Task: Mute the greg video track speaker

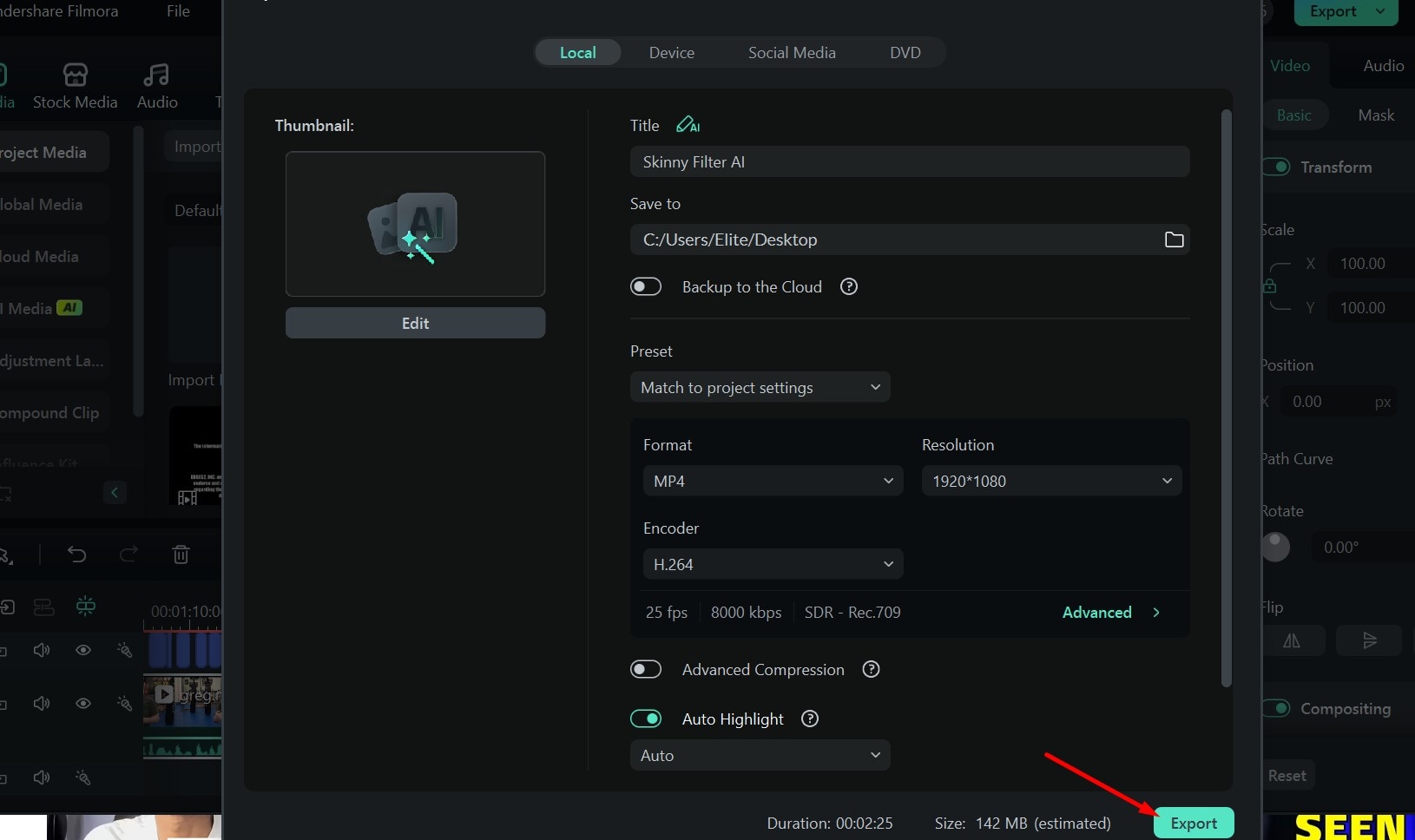Action: pos(42,703)
